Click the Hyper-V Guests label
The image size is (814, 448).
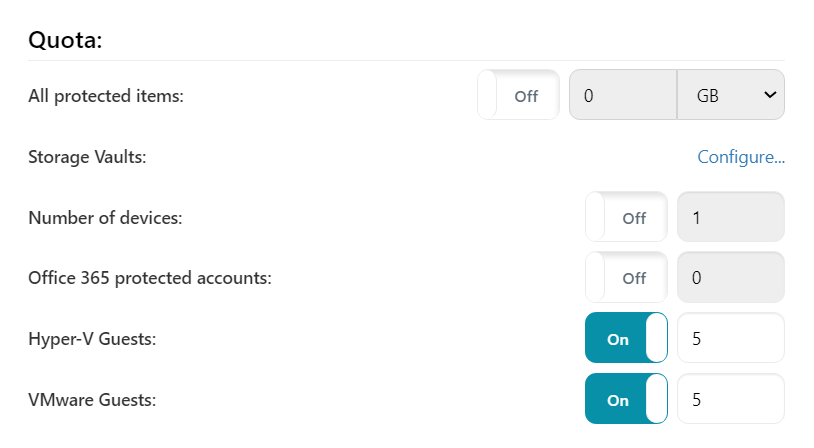click(92, 339)
